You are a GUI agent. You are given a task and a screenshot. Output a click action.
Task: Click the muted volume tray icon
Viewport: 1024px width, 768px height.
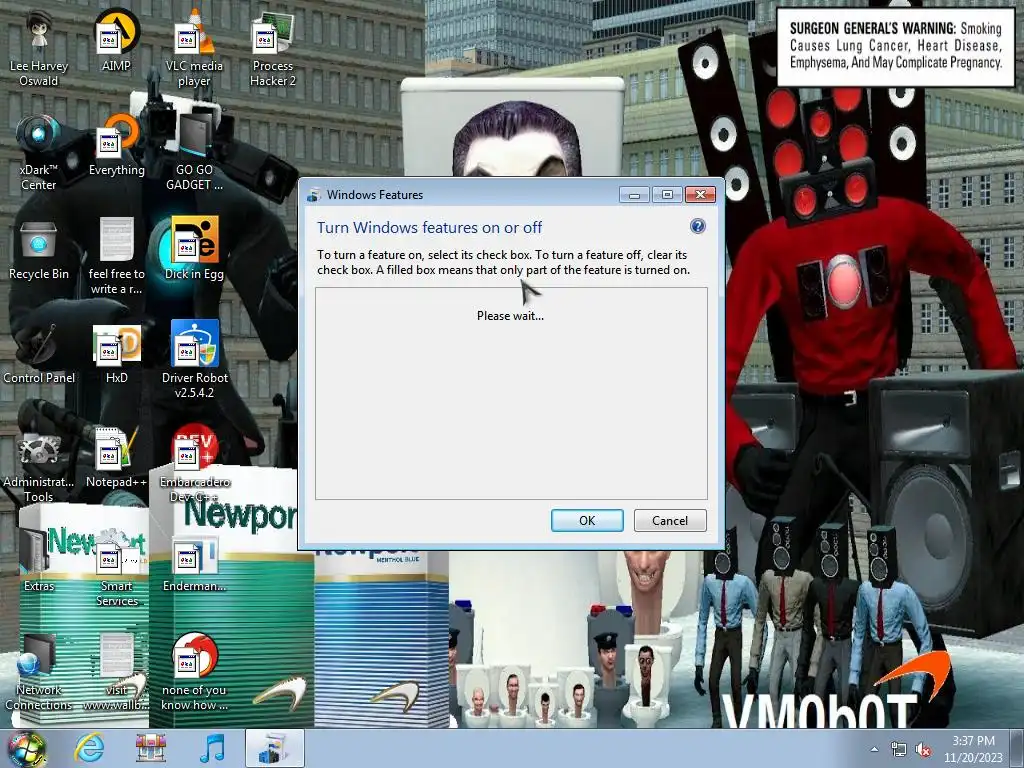pyautogui.click(x=923, y=750)
